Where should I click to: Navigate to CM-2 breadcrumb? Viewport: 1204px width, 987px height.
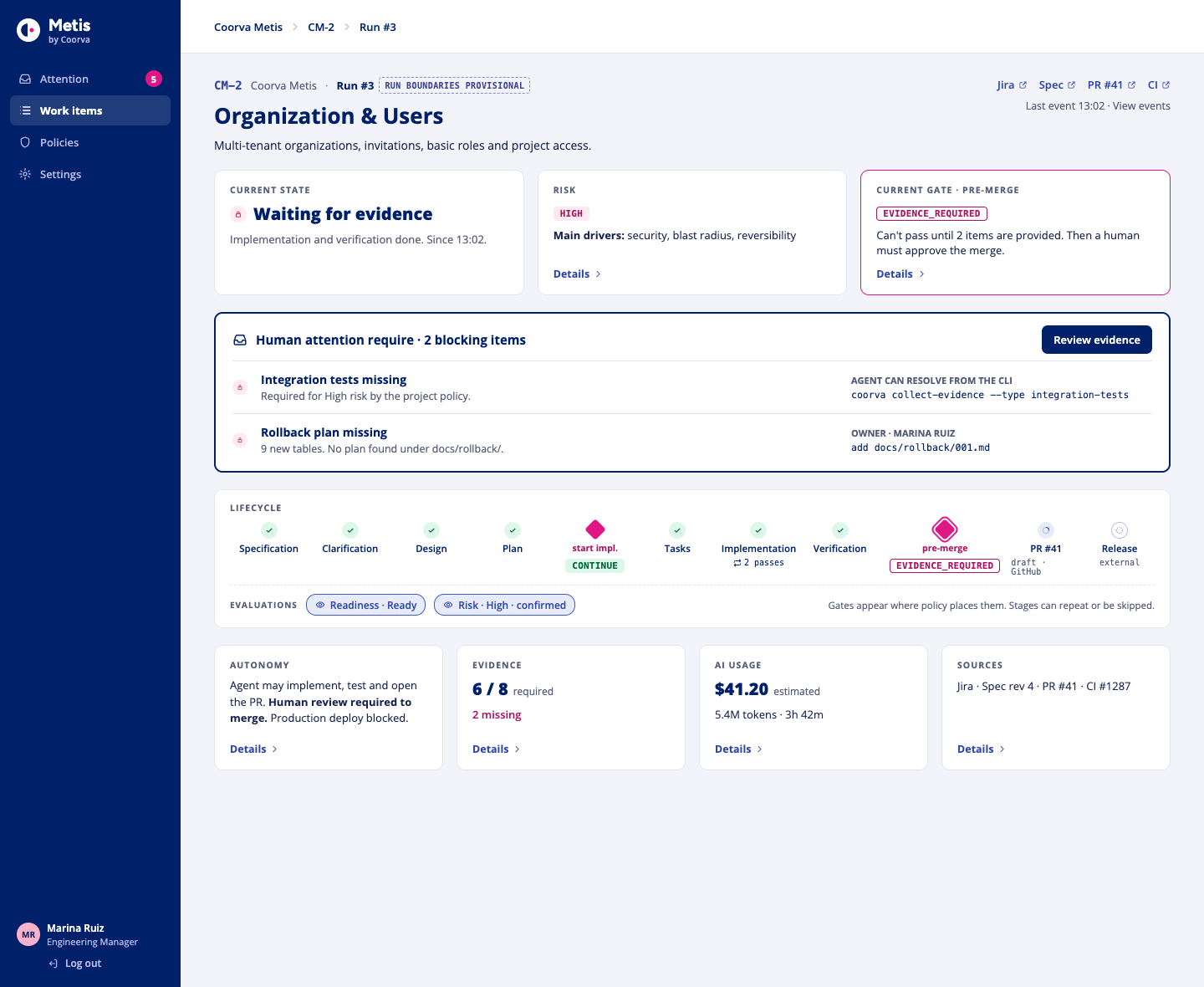click(x=321, y=27)
